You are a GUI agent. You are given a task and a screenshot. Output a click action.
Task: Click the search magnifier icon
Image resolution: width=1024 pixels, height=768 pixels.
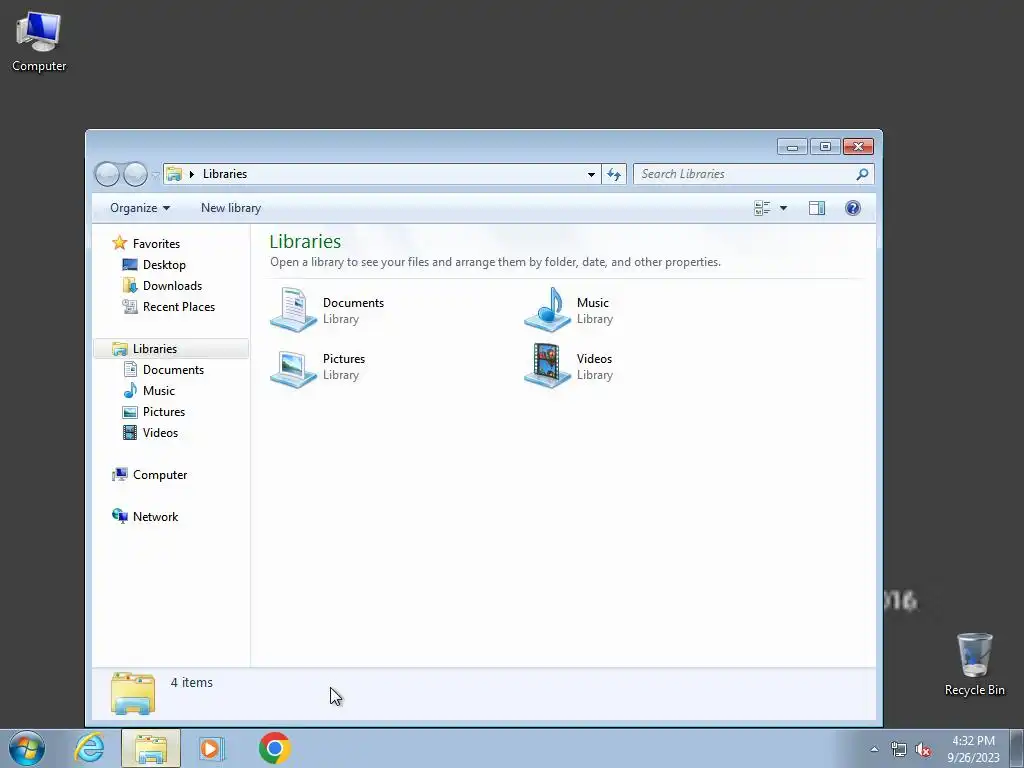[862, 174]
